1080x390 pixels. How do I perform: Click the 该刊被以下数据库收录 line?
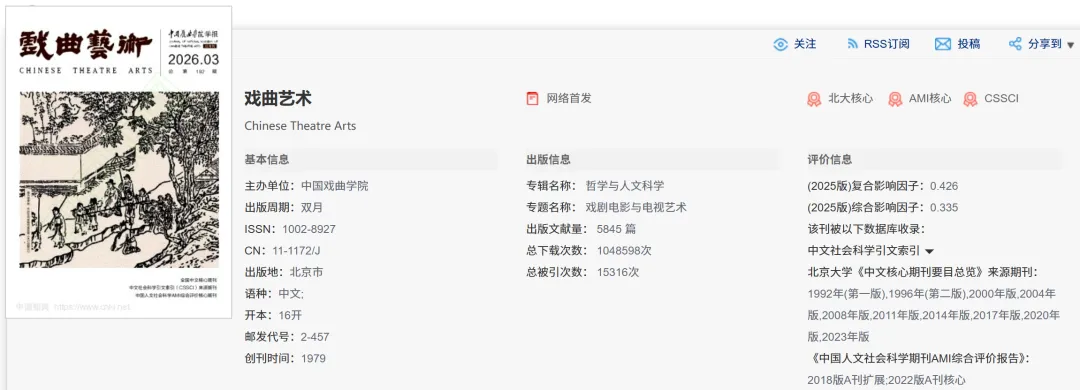866,229
